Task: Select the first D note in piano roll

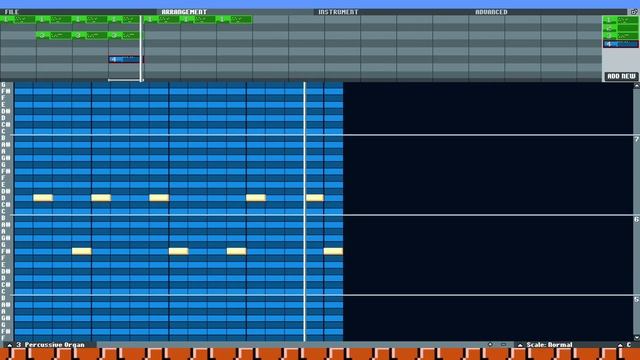Action: pos(43,198)
